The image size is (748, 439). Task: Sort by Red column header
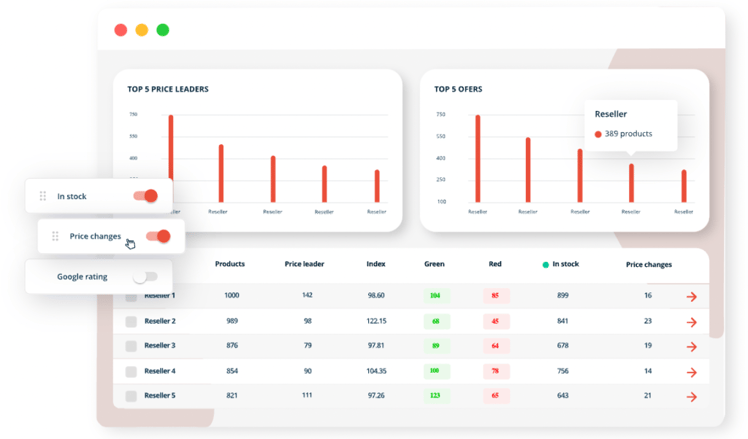[x=495, y=264]
